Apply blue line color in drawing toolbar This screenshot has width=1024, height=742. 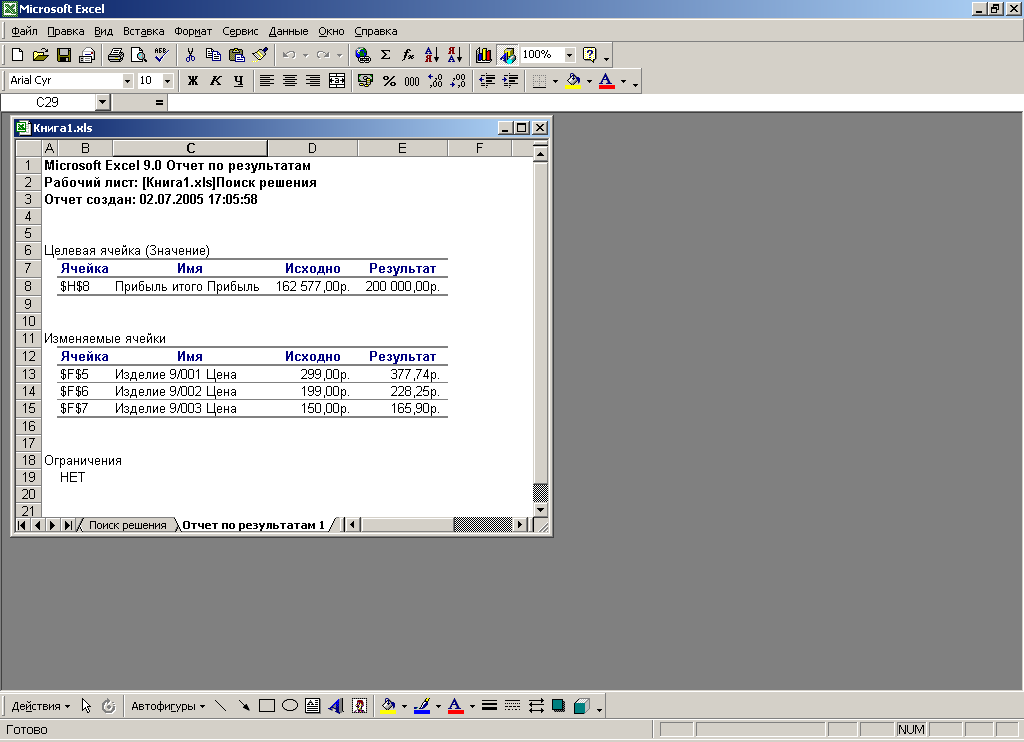click(422, 706)
